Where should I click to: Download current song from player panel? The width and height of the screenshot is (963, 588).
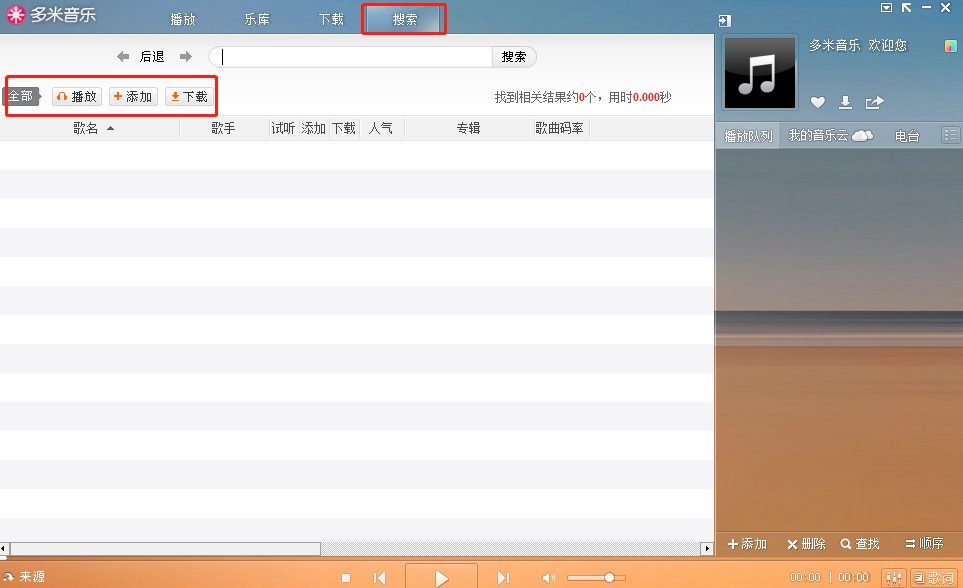[x=845, y=102]
